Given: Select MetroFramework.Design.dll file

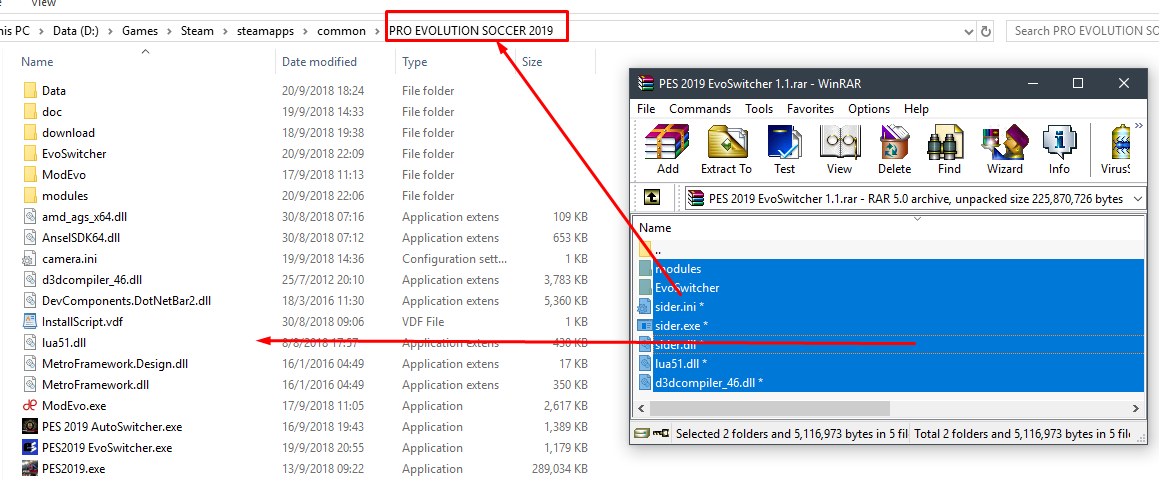Looking at the screenshot, I should tap(115, 364).
